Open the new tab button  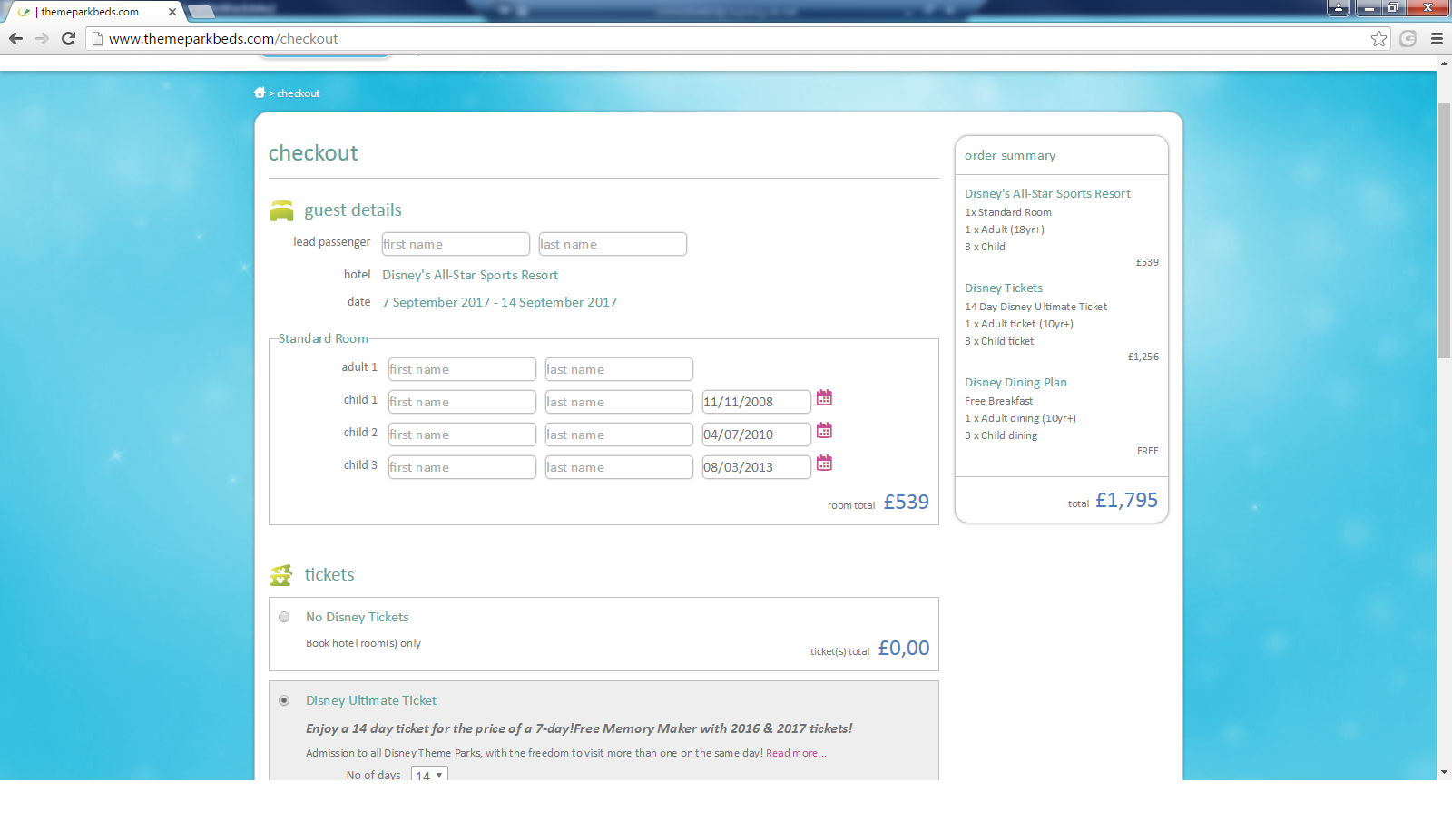point(201,12)
